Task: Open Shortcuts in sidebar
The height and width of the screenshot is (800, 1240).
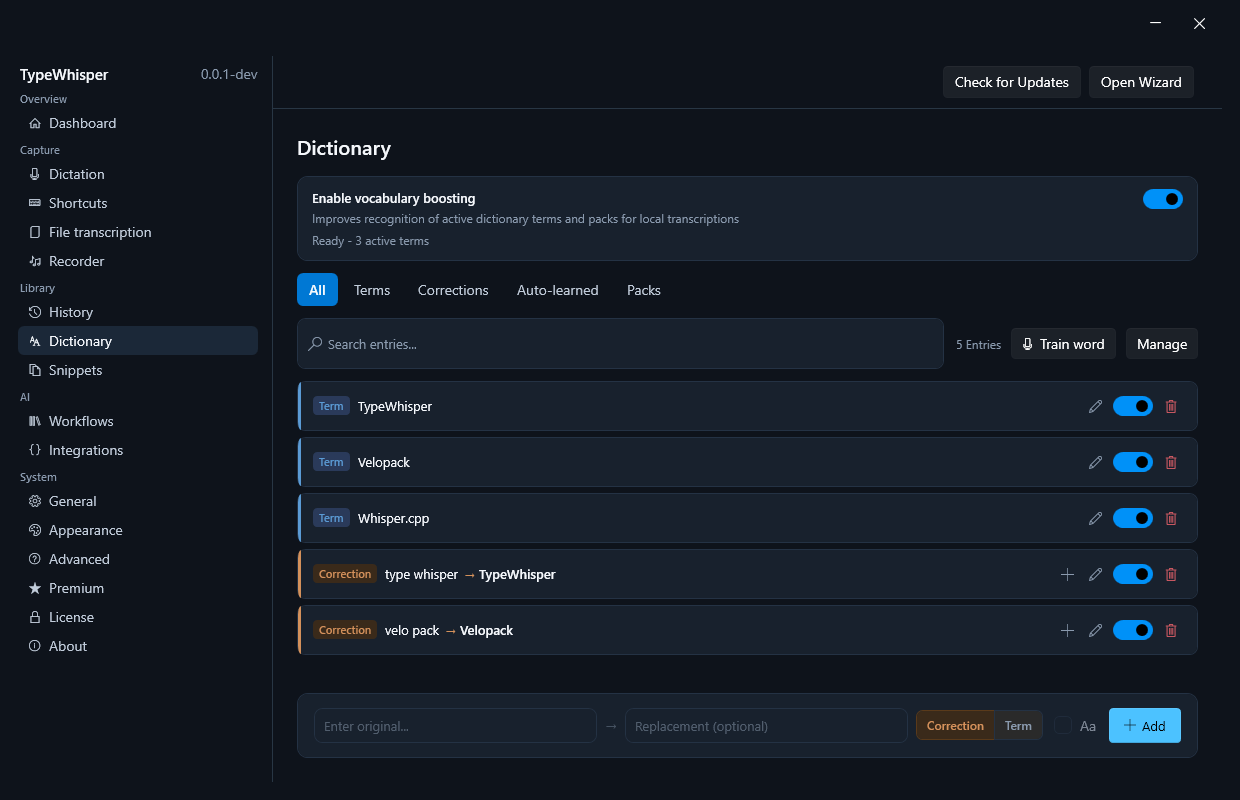Action: click(x=138, y=203)
